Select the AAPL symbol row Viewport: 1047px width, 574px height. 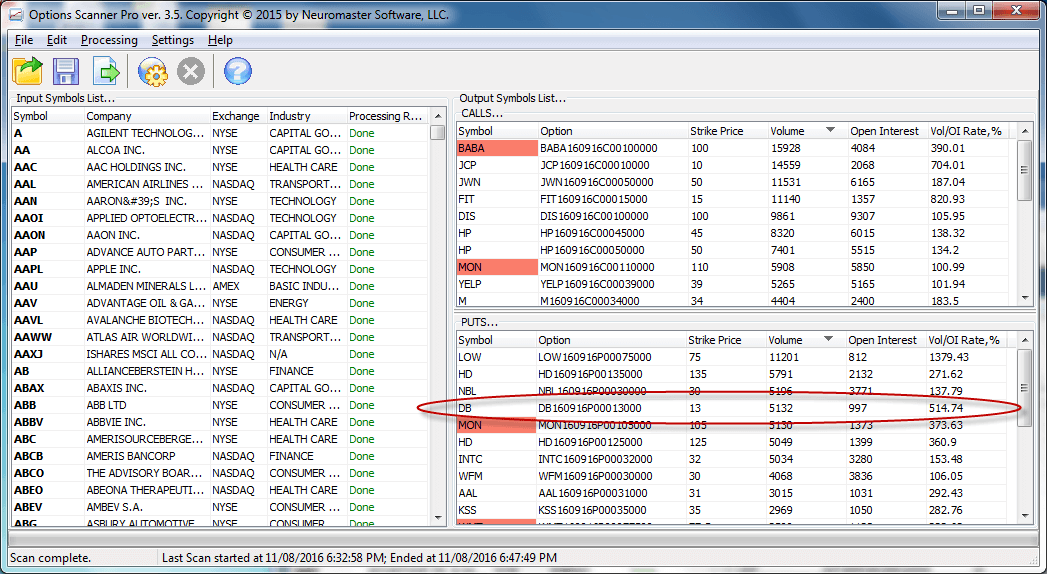[220, 269]
